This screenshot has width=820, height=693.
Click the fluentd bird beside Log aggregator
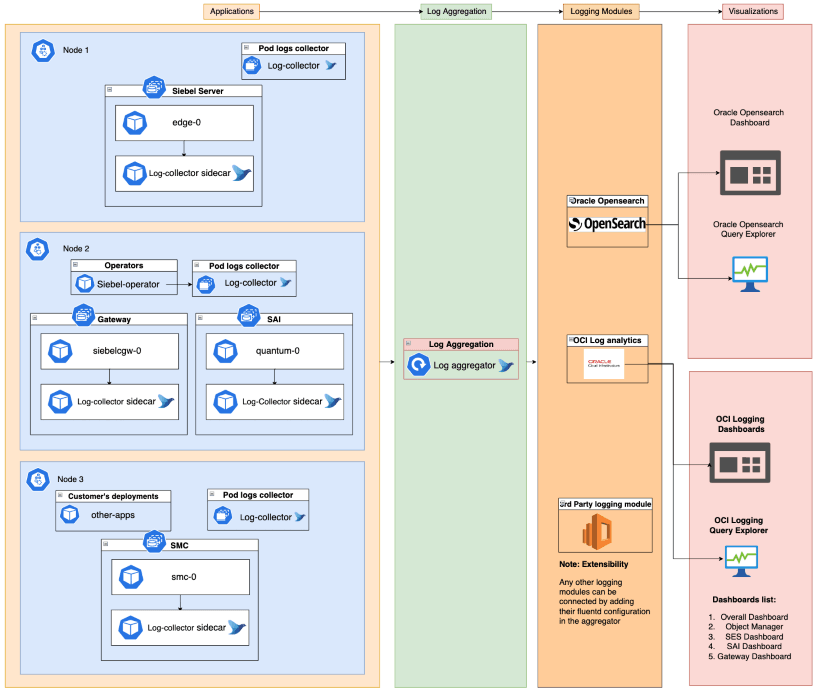click(506, 365)
